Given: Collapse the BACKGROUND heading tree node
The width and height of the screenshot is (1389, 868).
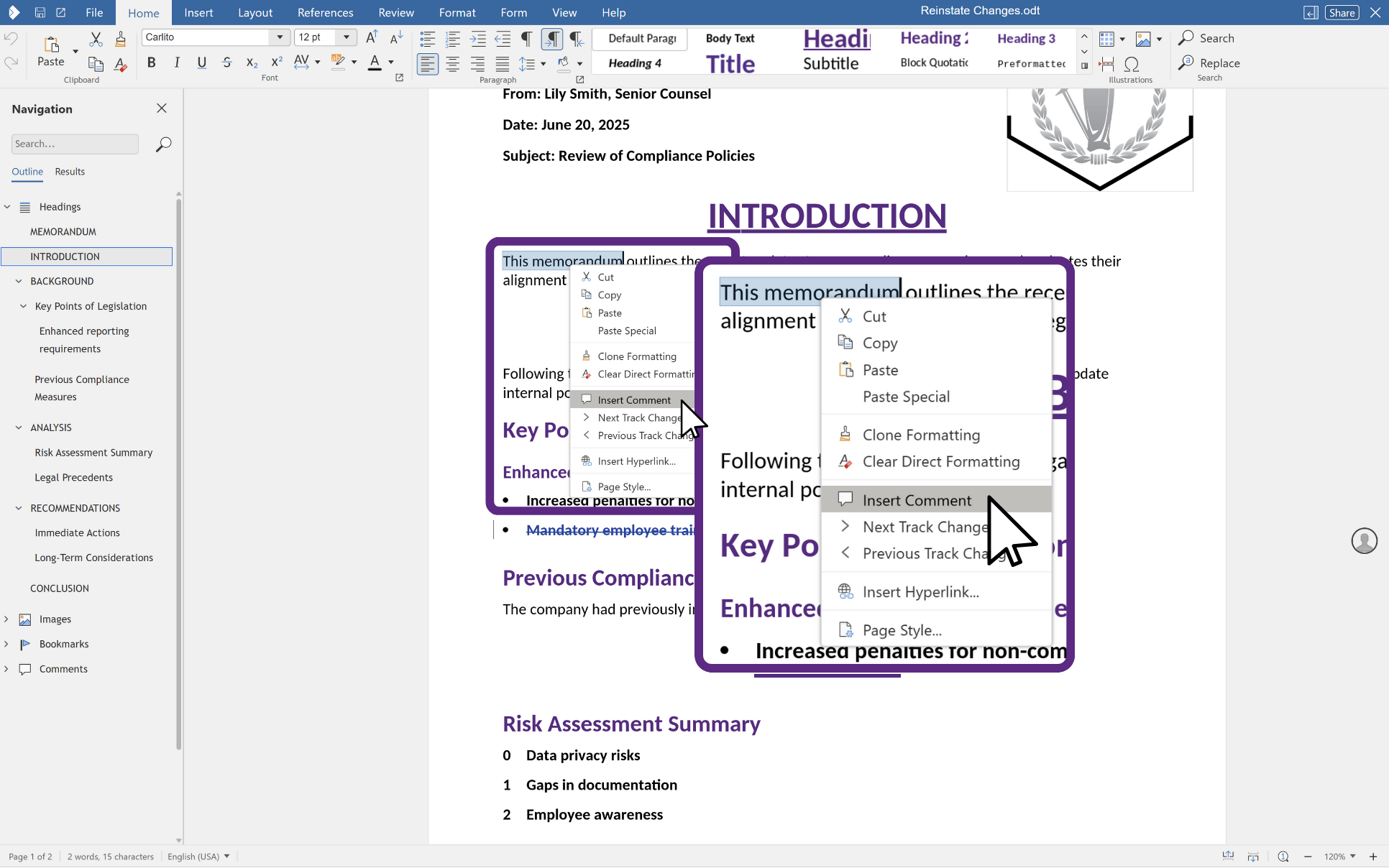Looking at the screenshot, I should (19, 281).
